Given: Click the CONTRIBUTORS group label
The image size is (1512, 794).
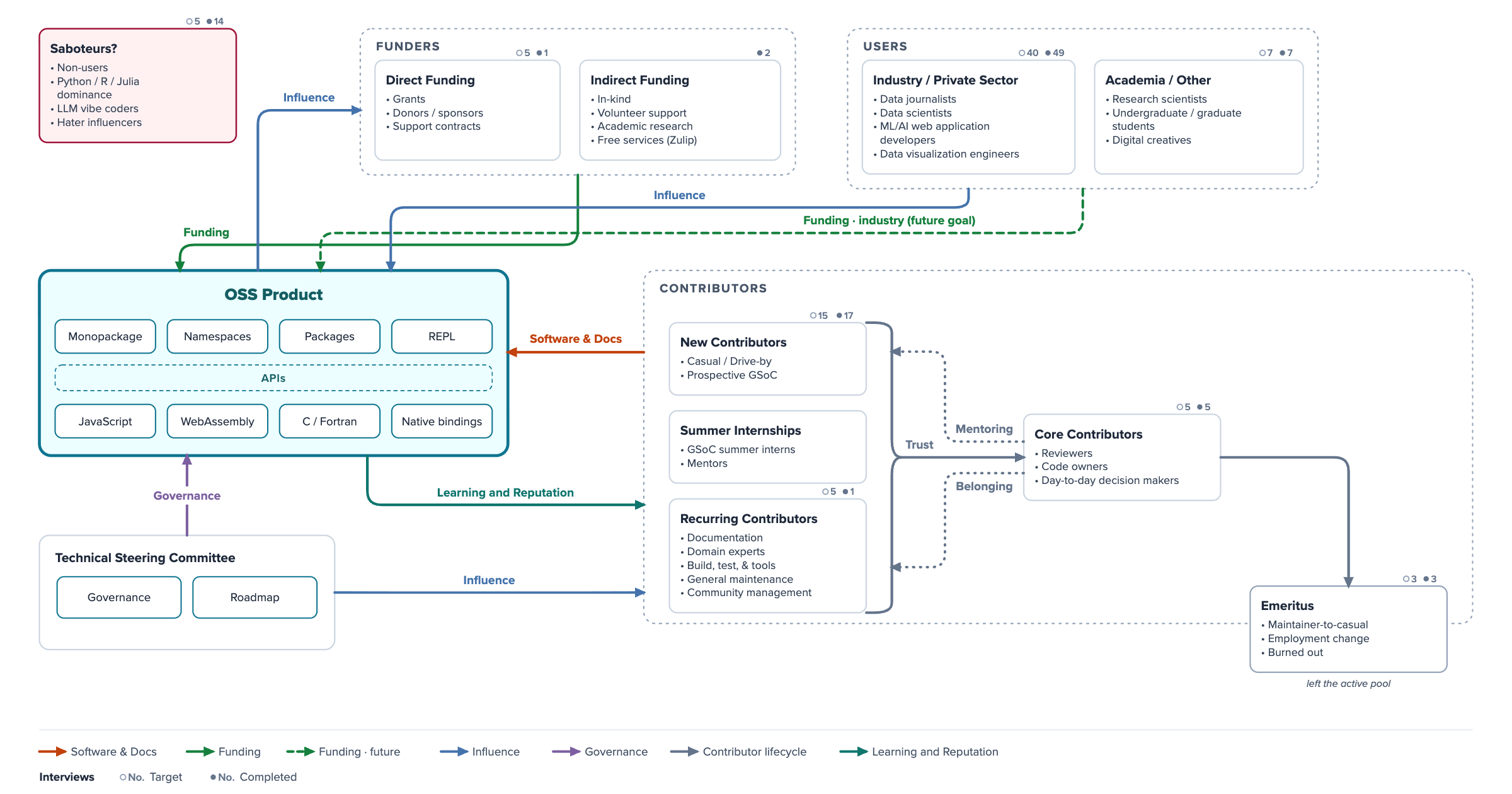Looking at the screenshot, I should (713, 289).
